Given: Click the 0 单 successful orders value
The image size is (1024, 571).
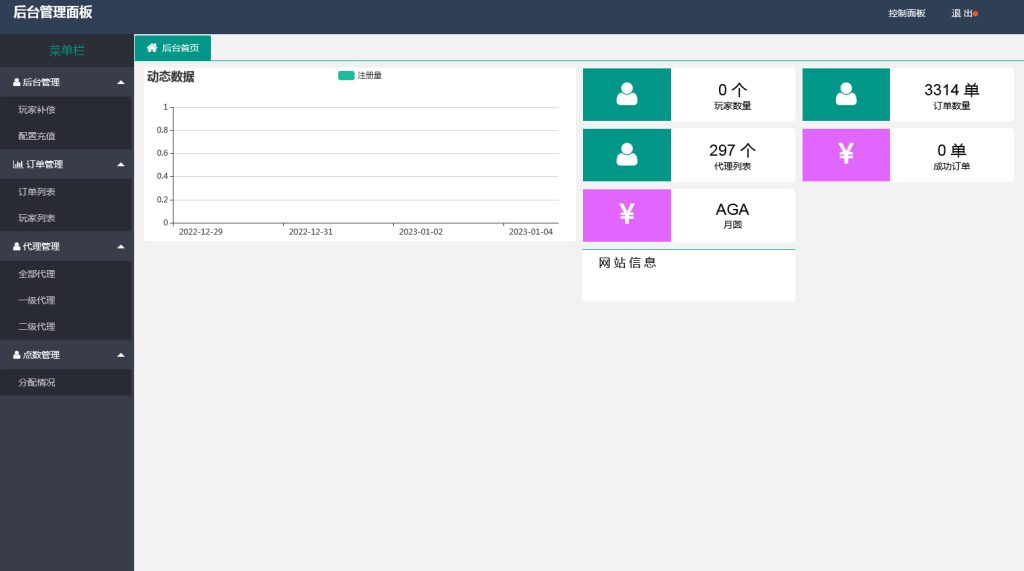Looking at the screenshot, I should point(952,150).
